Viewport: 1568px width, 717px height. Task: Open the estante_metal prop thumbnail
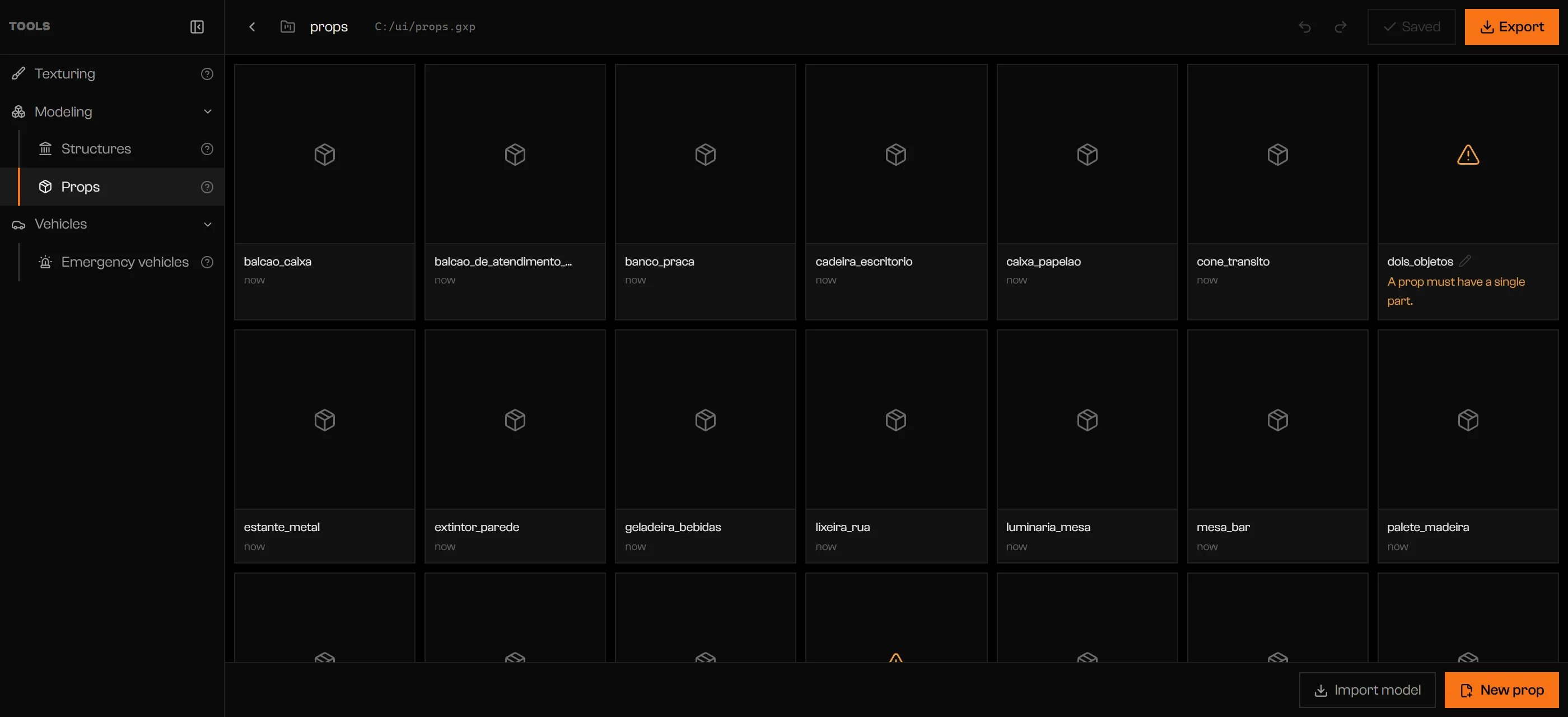point(324,420)
